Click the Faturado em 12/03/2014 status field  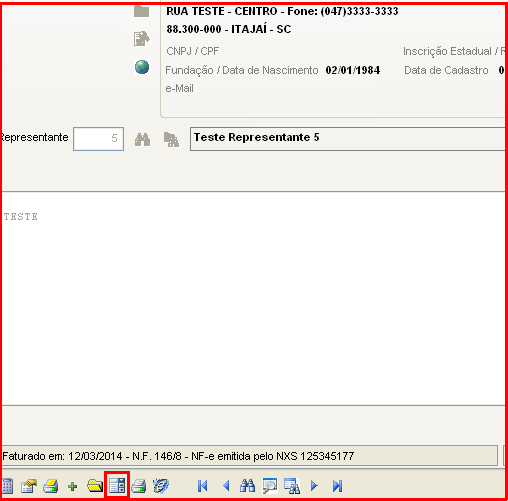[x=250, y=456]
